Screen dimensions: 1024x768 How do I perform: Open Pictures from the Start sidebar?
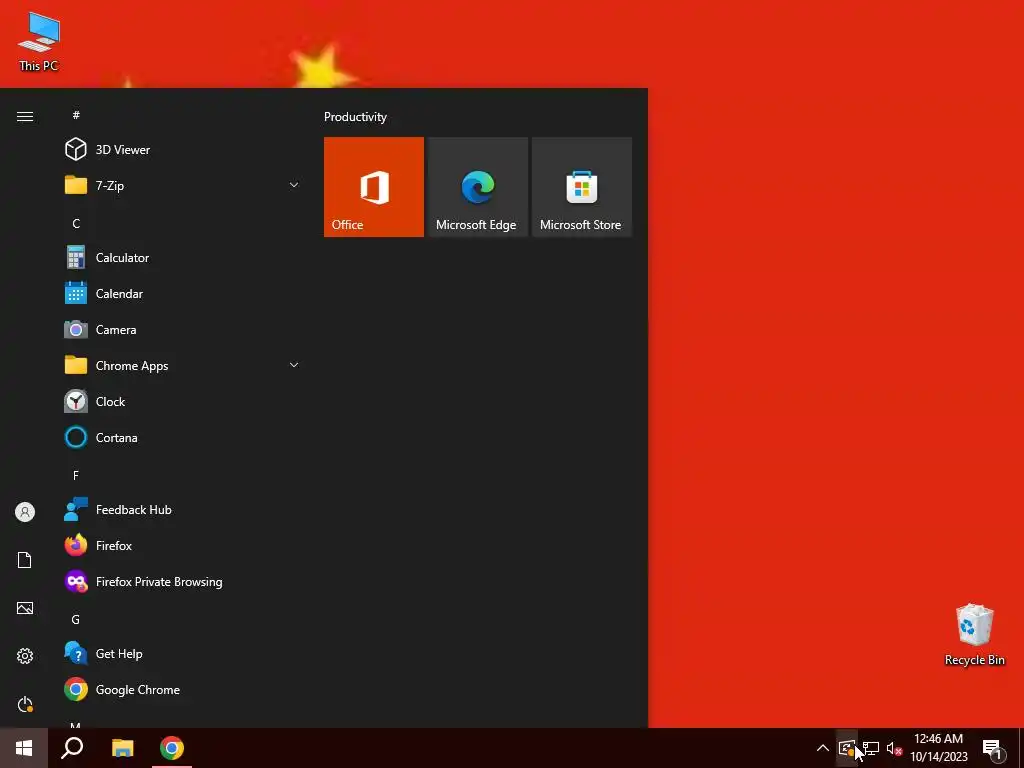(25, 608)
